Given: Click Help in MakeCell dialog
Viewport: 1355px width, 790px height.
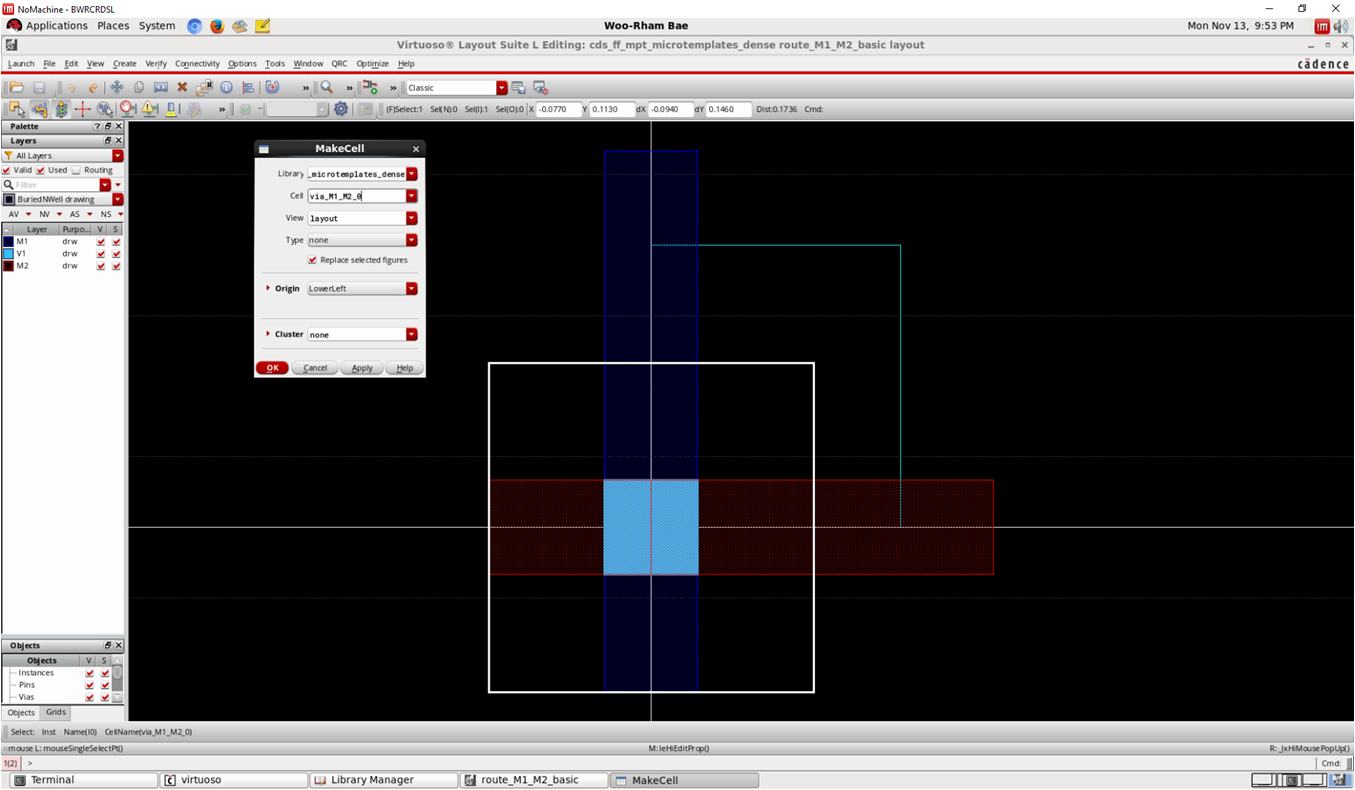Looking at the screenshot, I should pyautogui.click(x=405, y=368).
